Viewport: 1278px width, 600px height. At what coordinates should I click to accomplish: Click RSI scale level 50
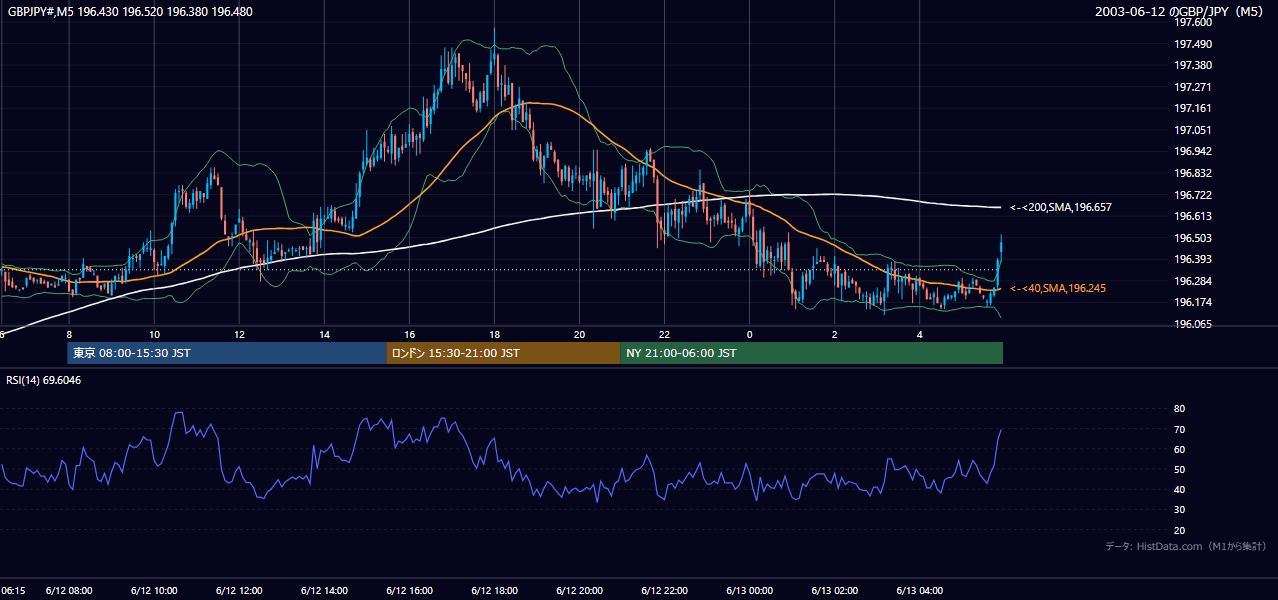click(x=1179, y=469)
